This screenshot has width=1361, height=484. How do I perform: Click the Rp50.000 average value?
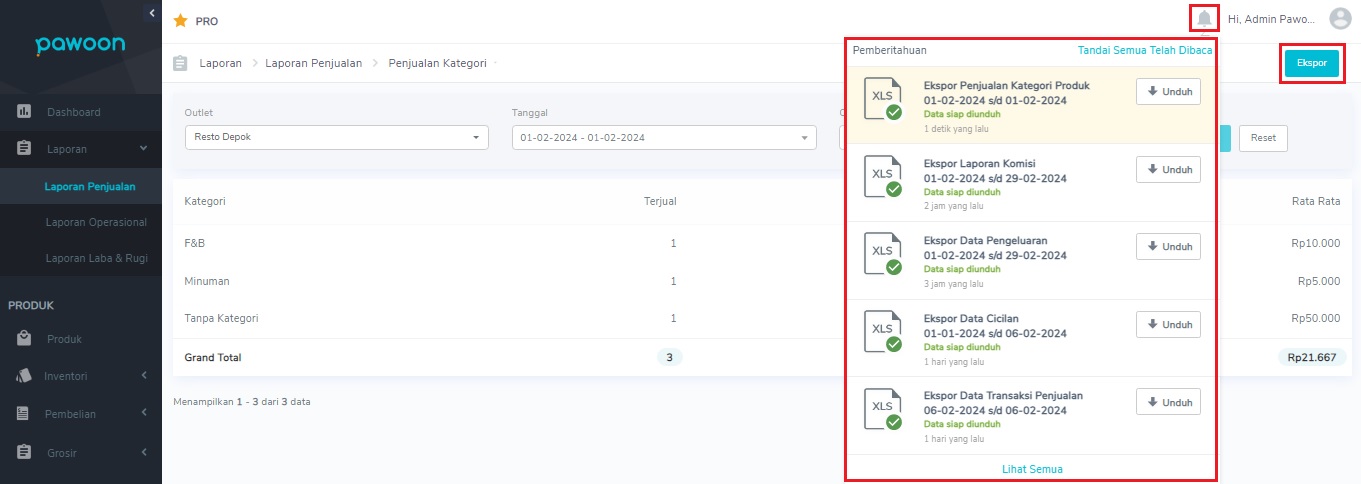point(1316,318)
